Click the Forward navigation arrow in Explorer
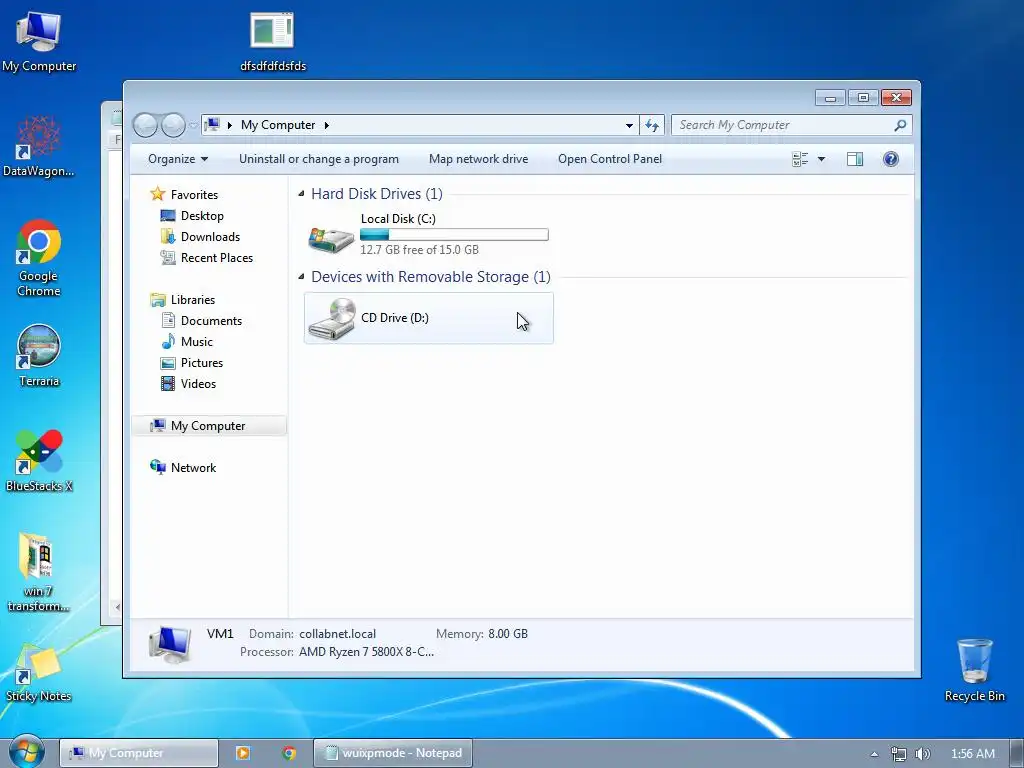This screenshot has height=768, width=1024. [x=173, y=125]
